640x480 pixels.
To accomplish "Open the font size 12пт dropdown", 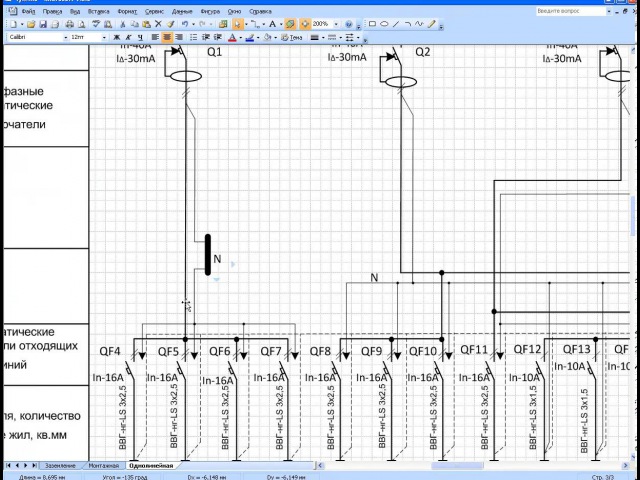I will point(104,38).
